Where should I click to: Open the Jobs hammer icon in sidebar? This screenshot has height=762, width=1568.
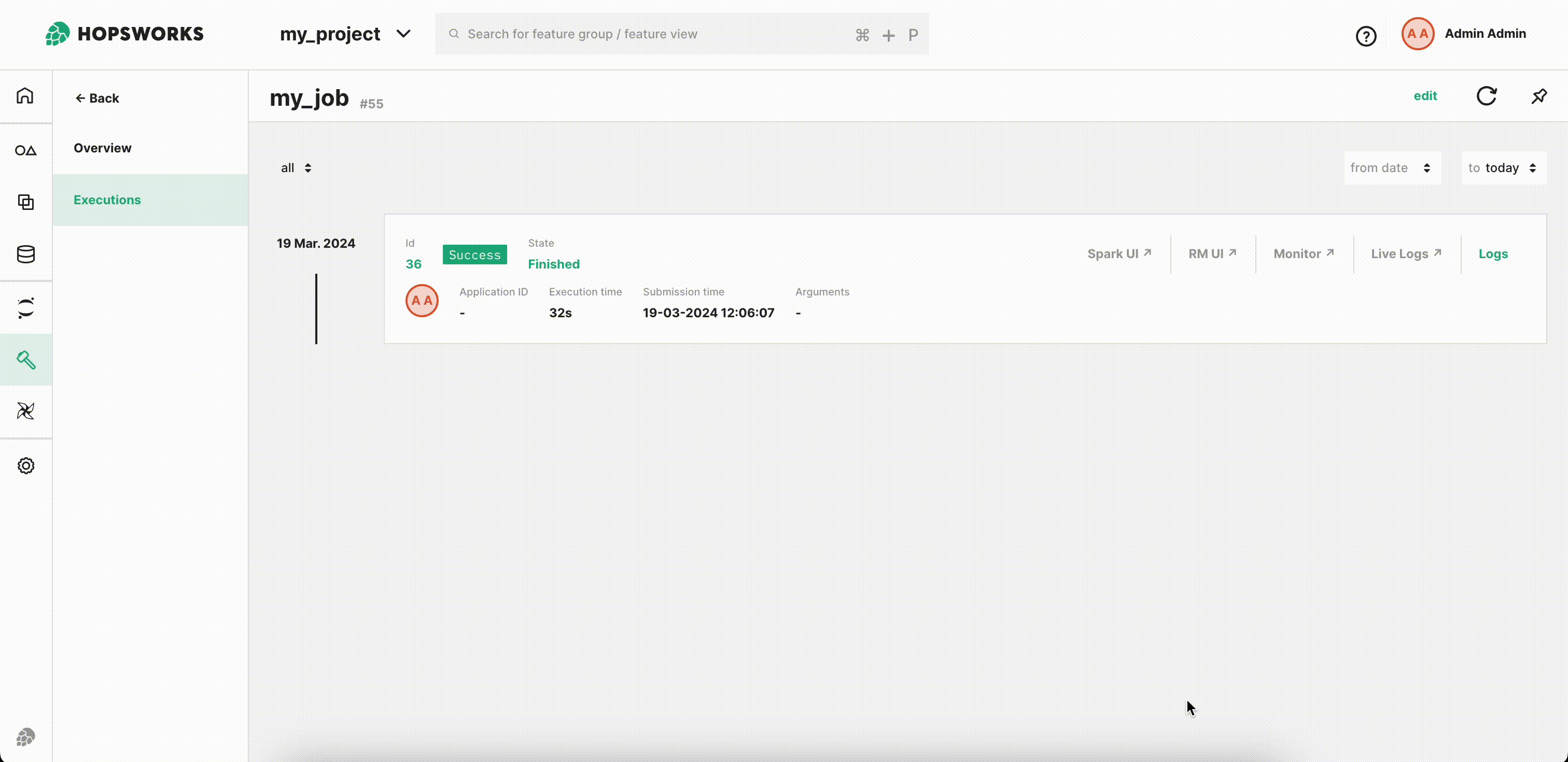tap(25, 360)
